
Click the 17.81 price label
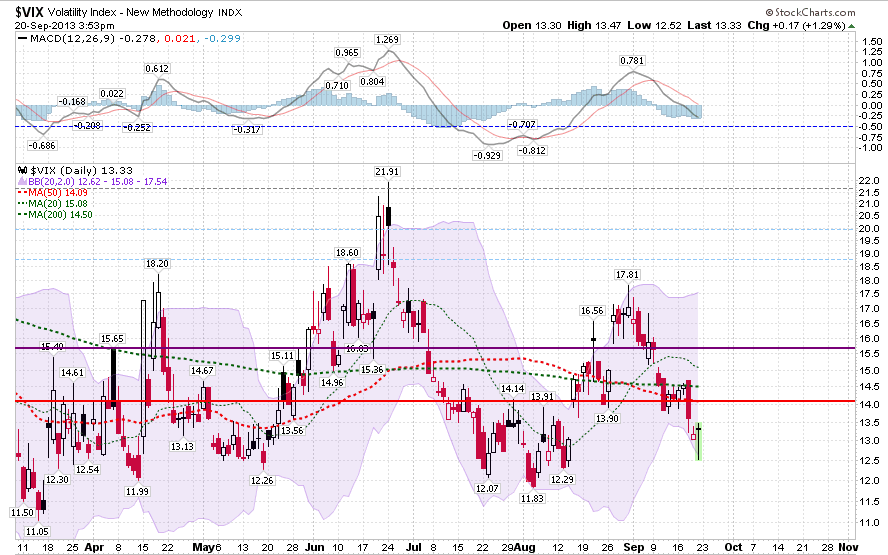(x=627, y=275)
